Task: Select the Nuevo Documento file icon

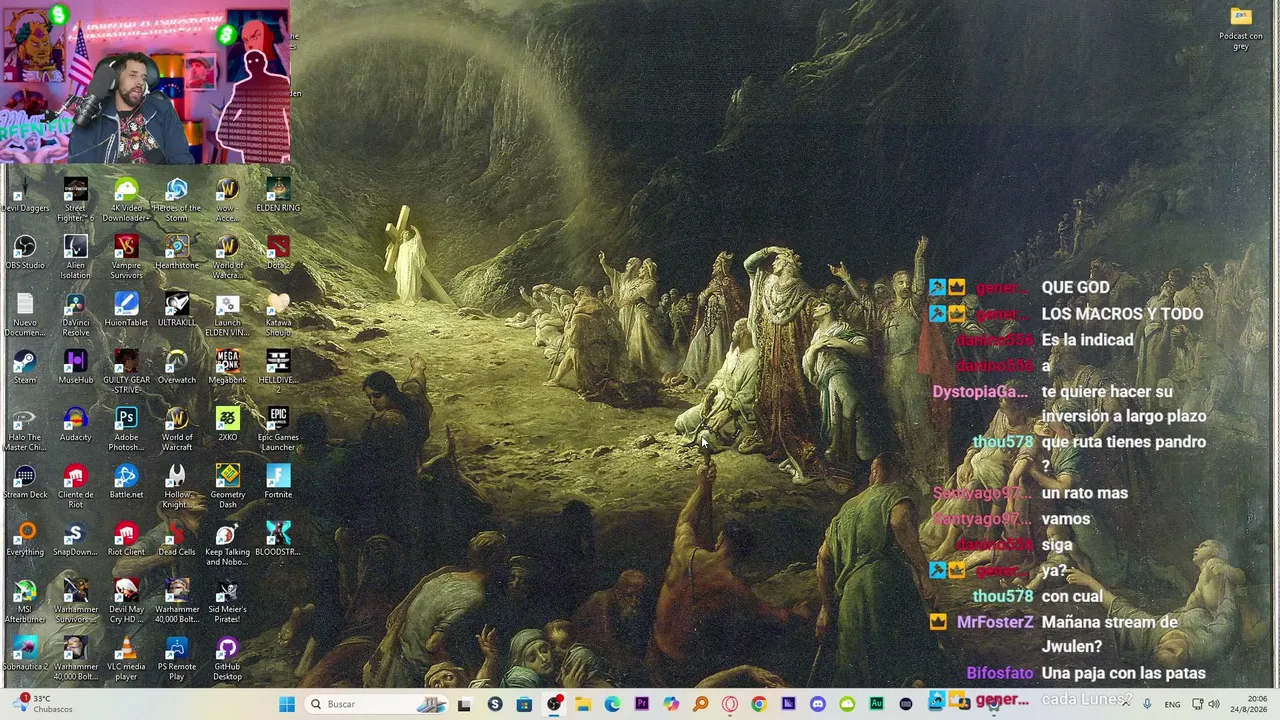Action: coord(25,314)
